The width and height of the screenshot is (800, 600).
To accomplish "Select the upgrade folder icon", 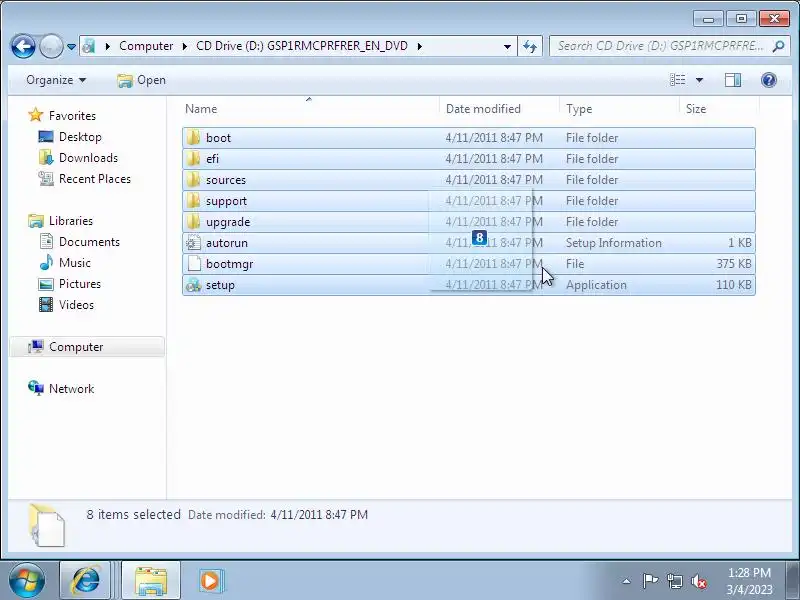I will (193, 221).
